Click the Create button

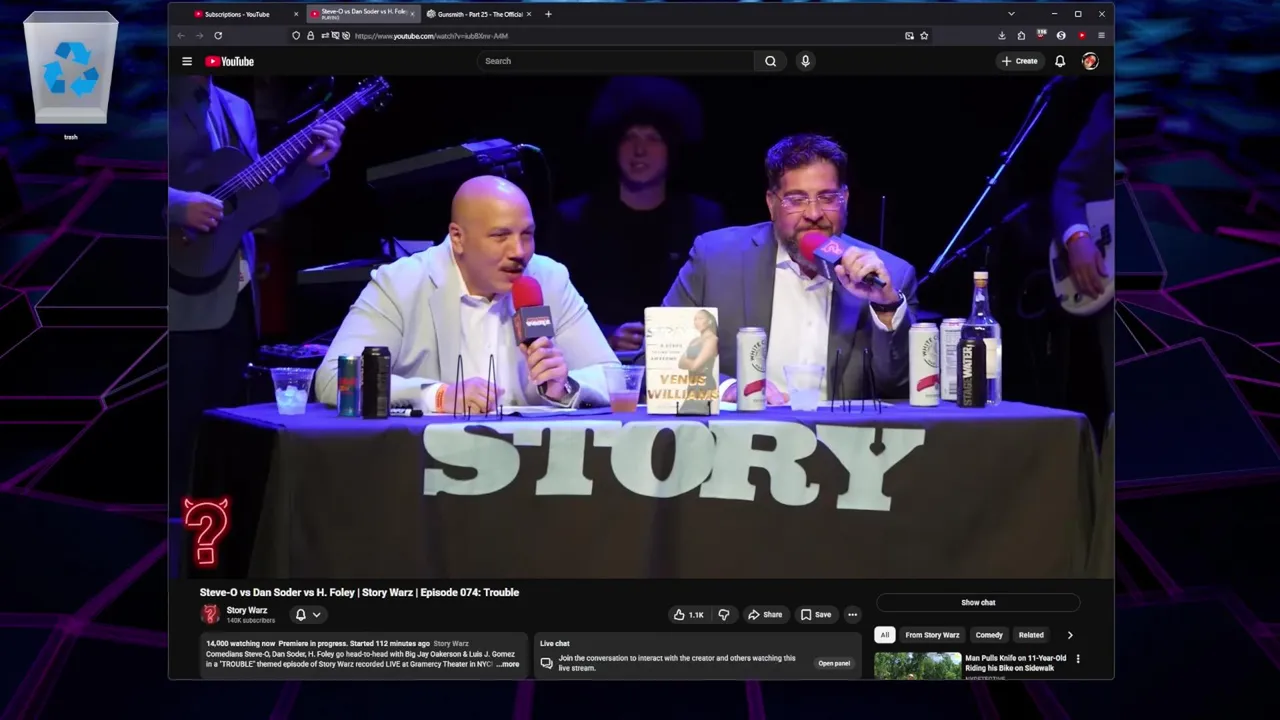pos(1020,61)
